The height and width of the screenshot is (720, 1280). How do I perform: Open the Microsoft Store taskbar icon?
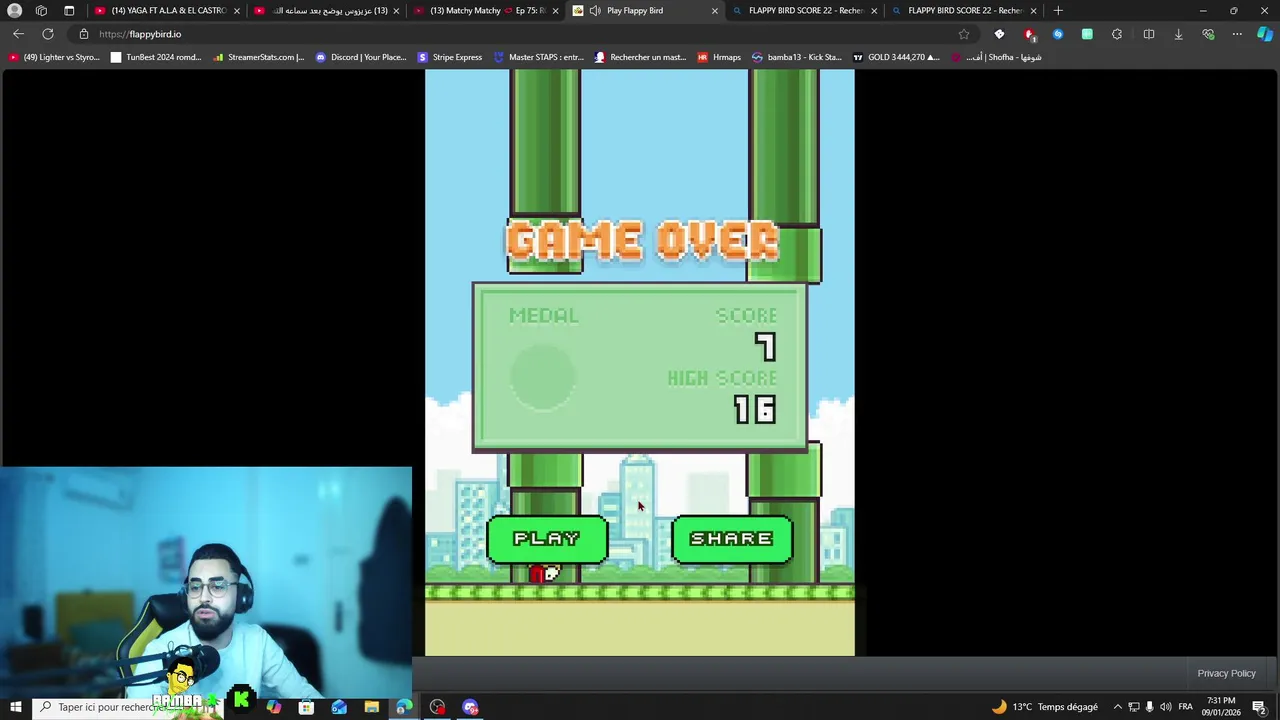tap(306, 707)
